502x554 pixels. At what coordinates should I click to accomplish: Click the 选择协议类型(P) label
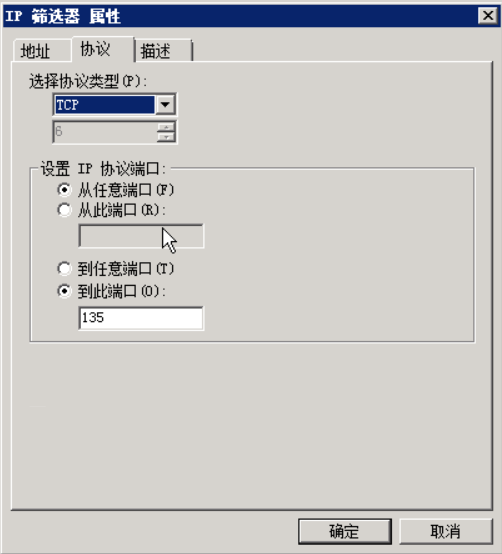pos(88,82)
